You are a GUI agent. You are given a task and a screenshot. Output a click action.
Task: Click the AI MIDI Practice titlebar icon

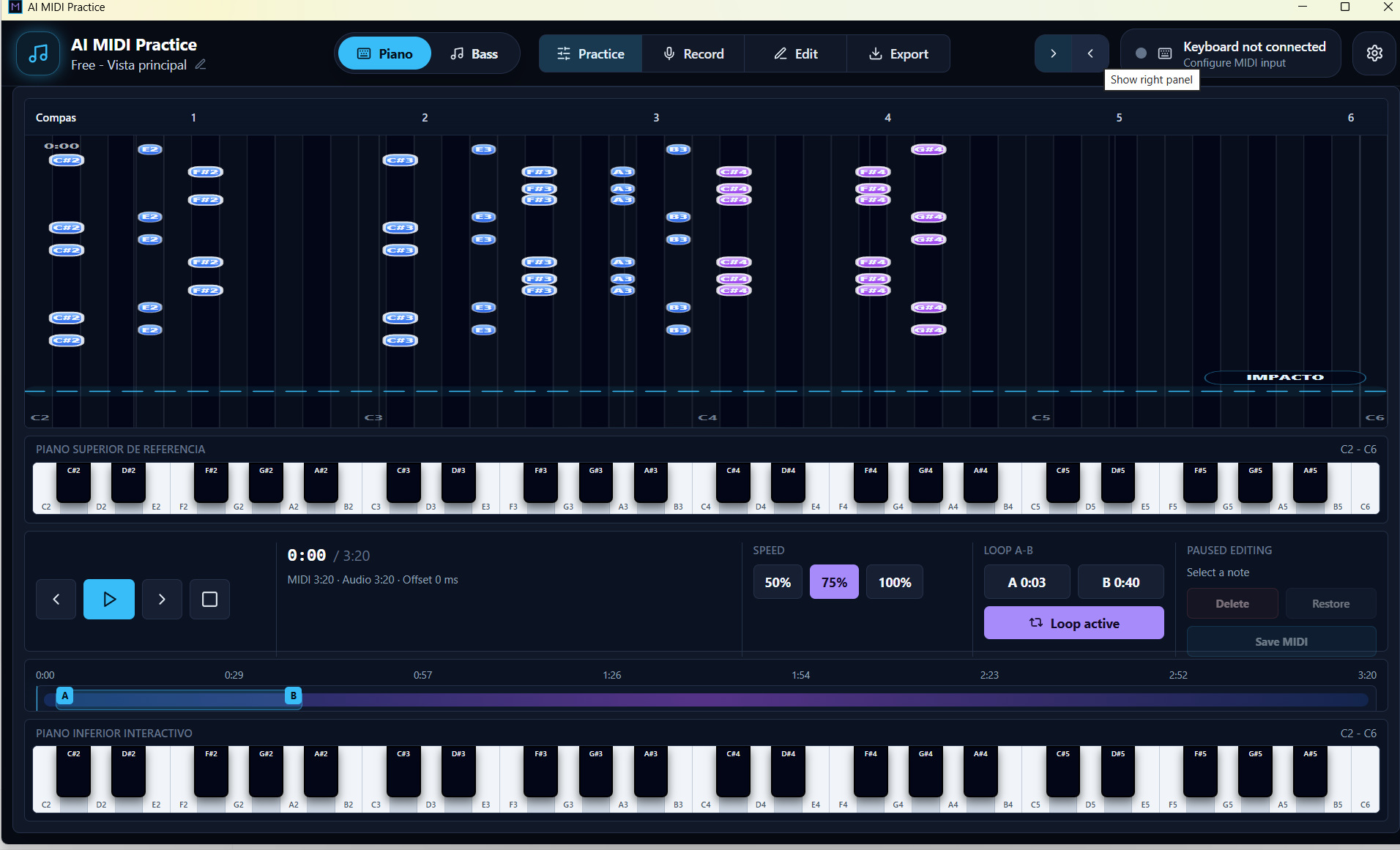coord(15,7)
